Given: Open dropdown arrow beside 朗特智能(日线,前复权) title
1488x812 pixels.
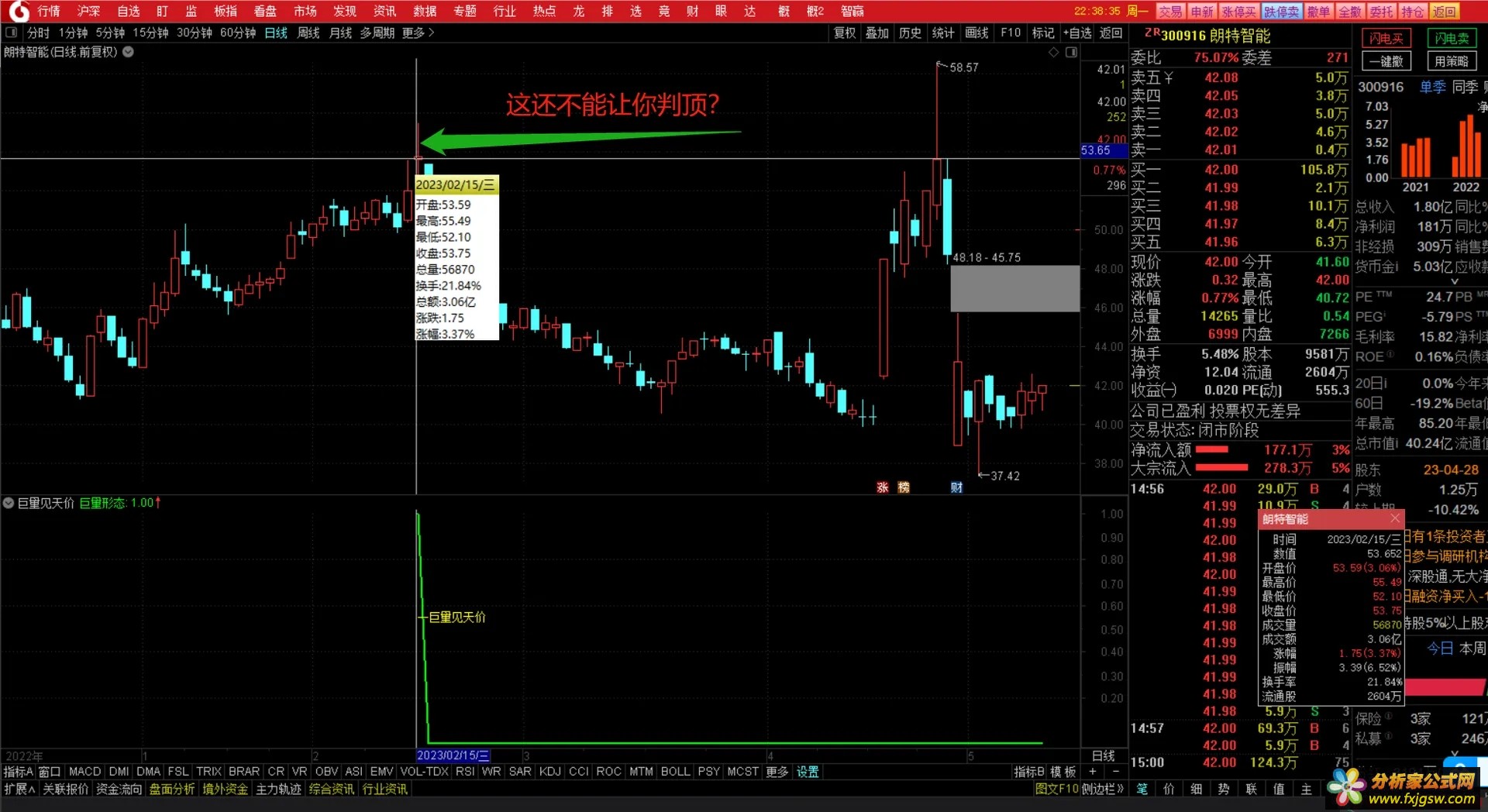Looking at the screenshot, I should click(129, 52).
